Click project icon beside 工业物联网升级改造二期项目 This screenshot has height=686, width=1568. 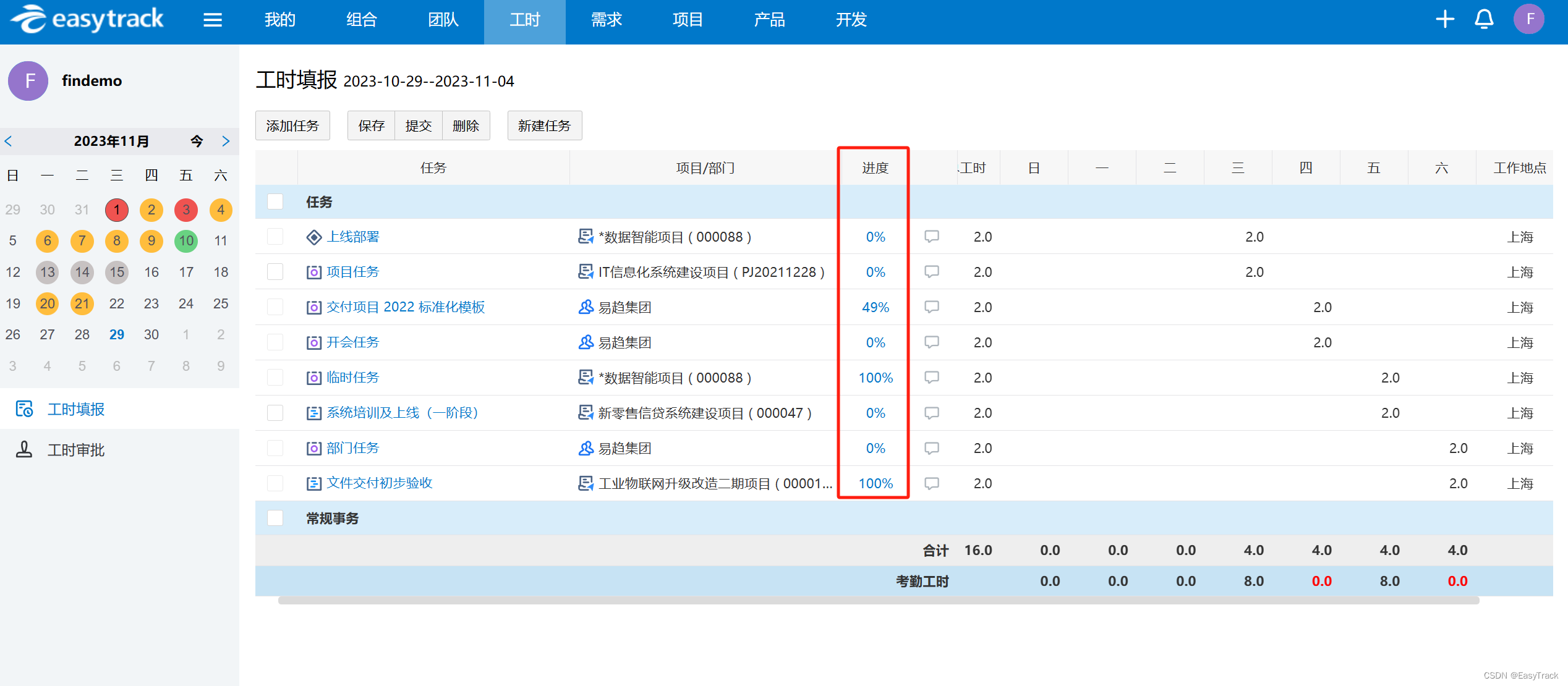coord(586,483)
